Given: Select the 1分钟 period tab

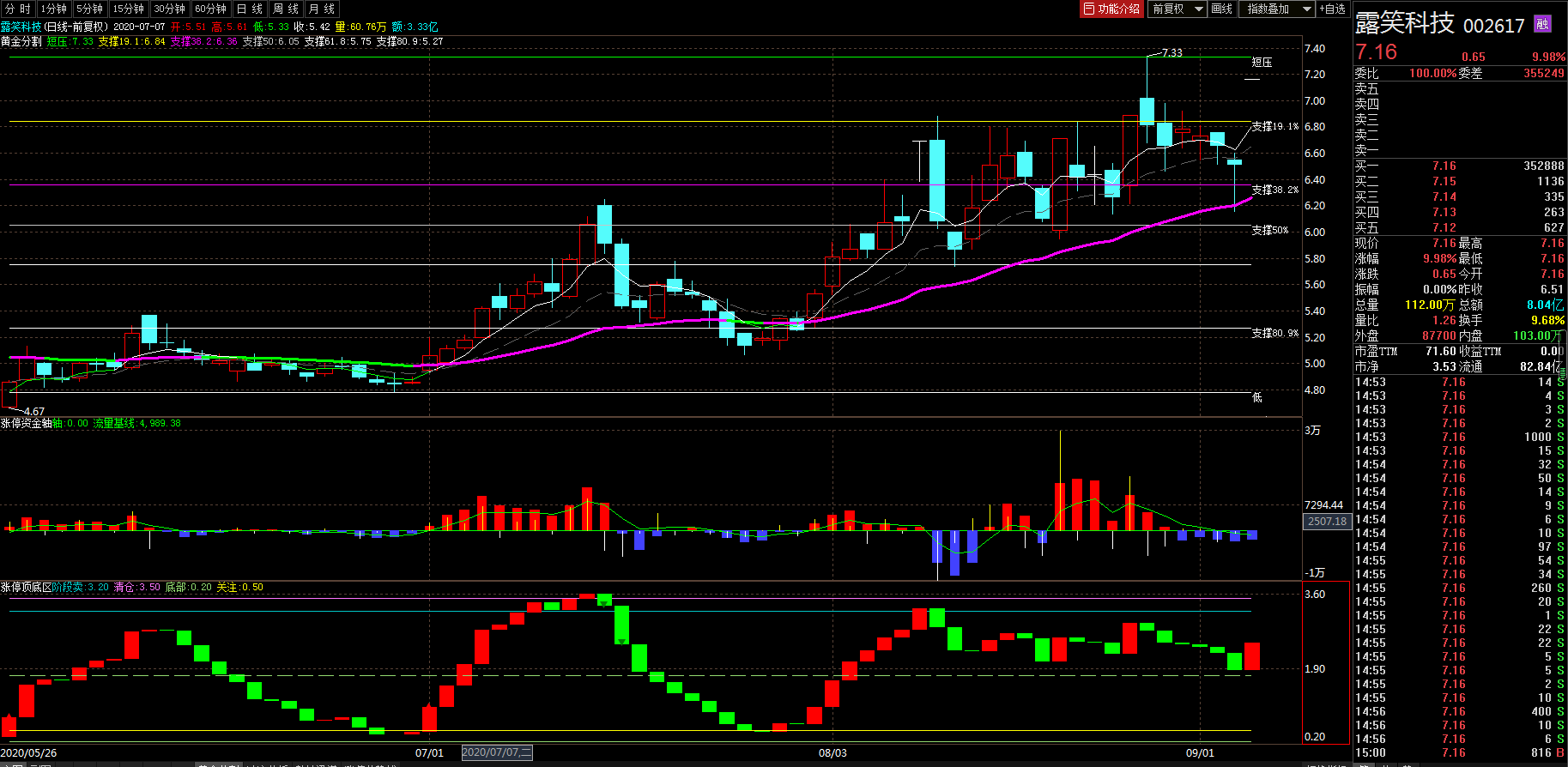Looking at the screenshot, I should tap(53, 9).
